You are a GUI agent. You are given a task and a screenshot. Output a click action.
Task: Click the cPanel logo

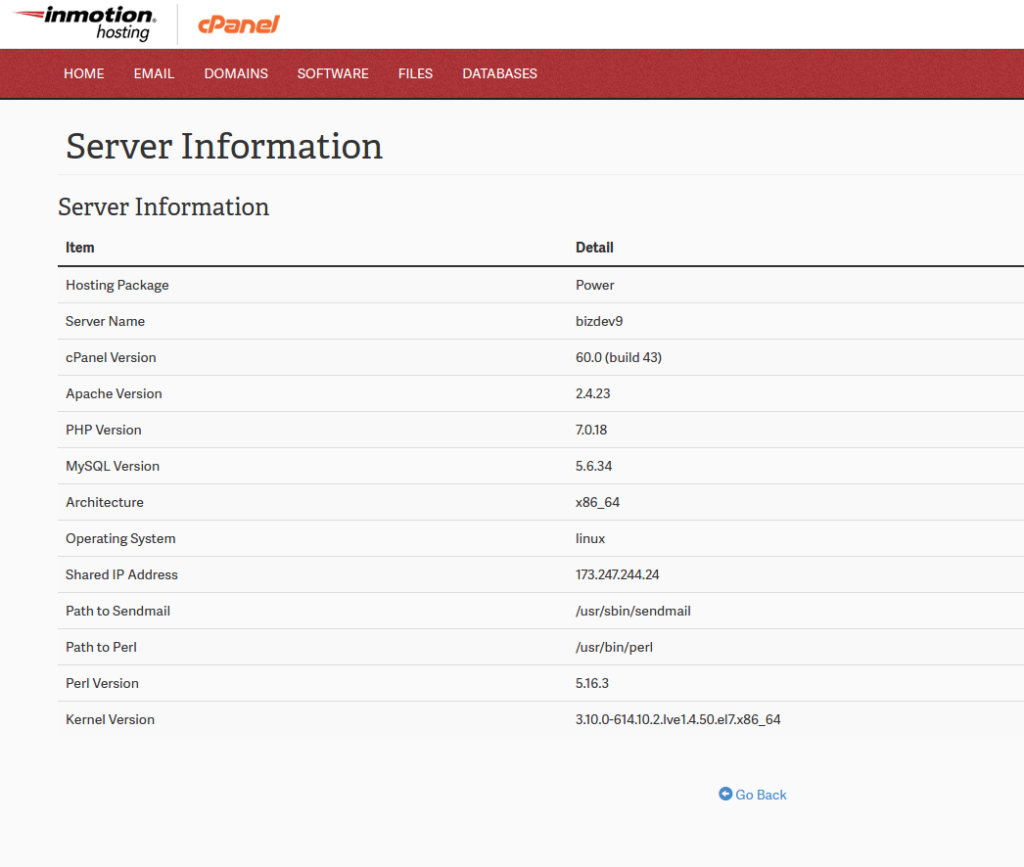point(240,24)
